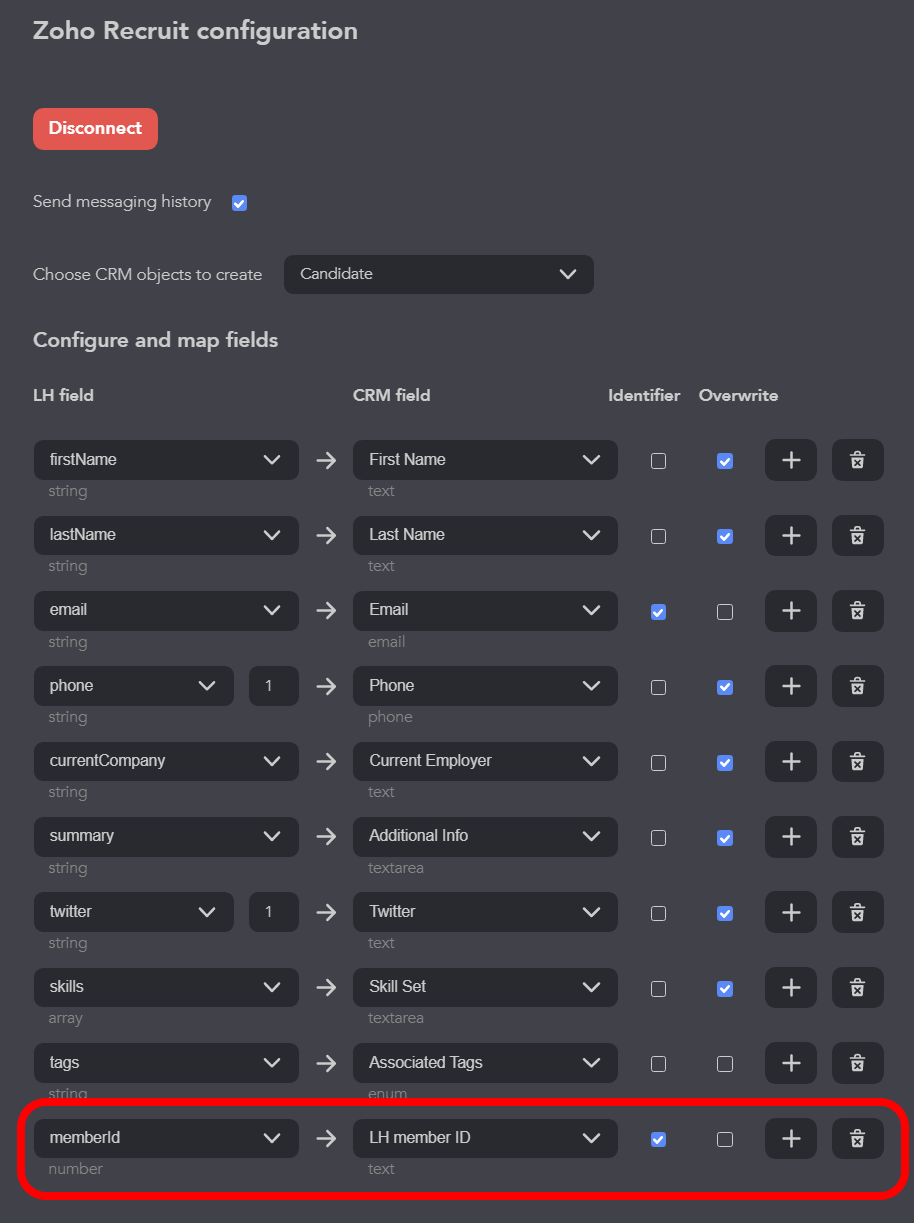
Task: Check Overwrite in the memberId row
Action: click(725, 1139)
